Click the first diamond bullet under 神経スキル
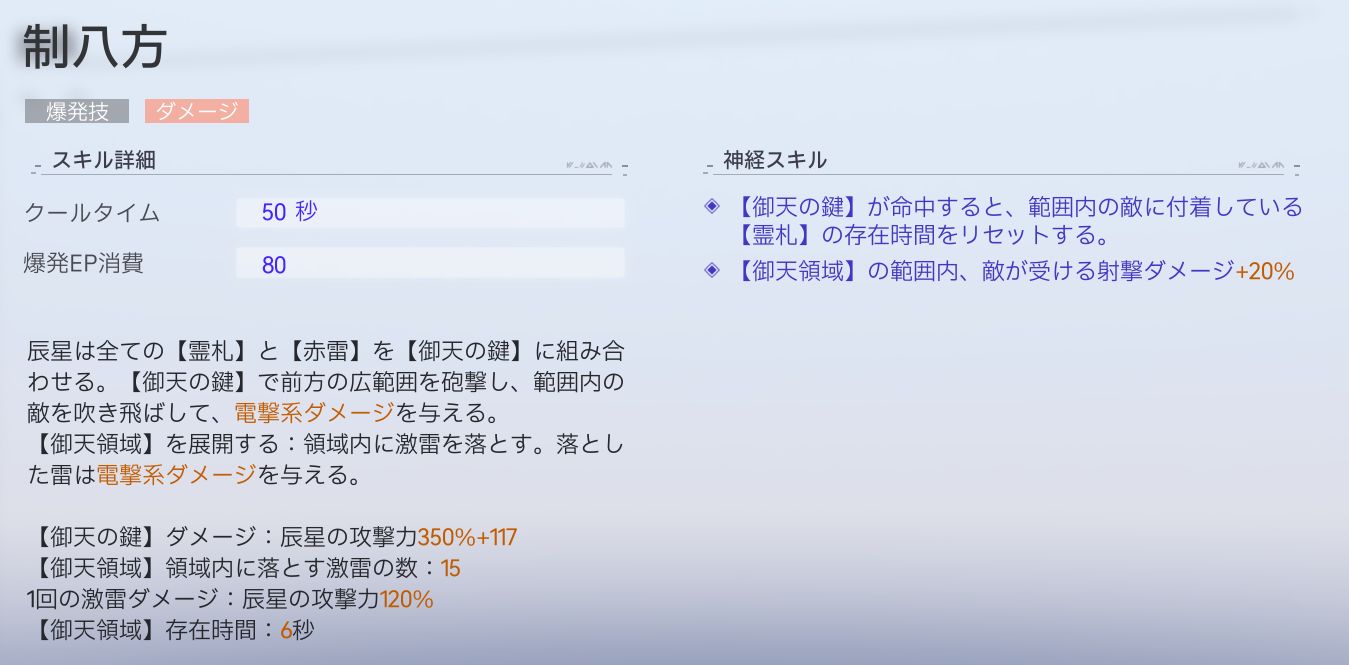This screenshot has height=665, width=1349. (x=712, y=207)
